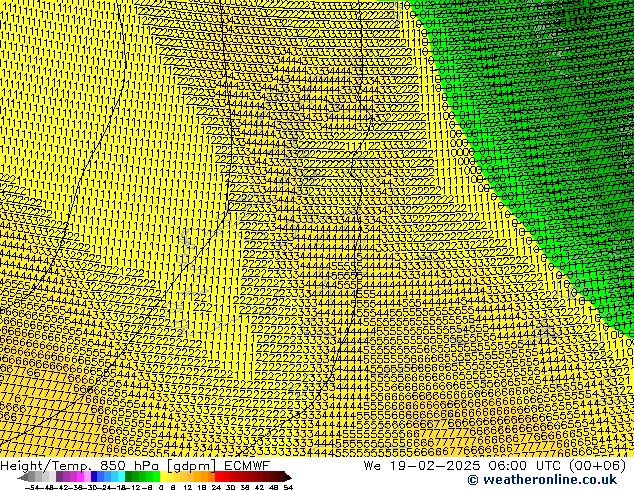
Task: Click the dark brown right arrow cap of the color scale
Action: [288, 477]
